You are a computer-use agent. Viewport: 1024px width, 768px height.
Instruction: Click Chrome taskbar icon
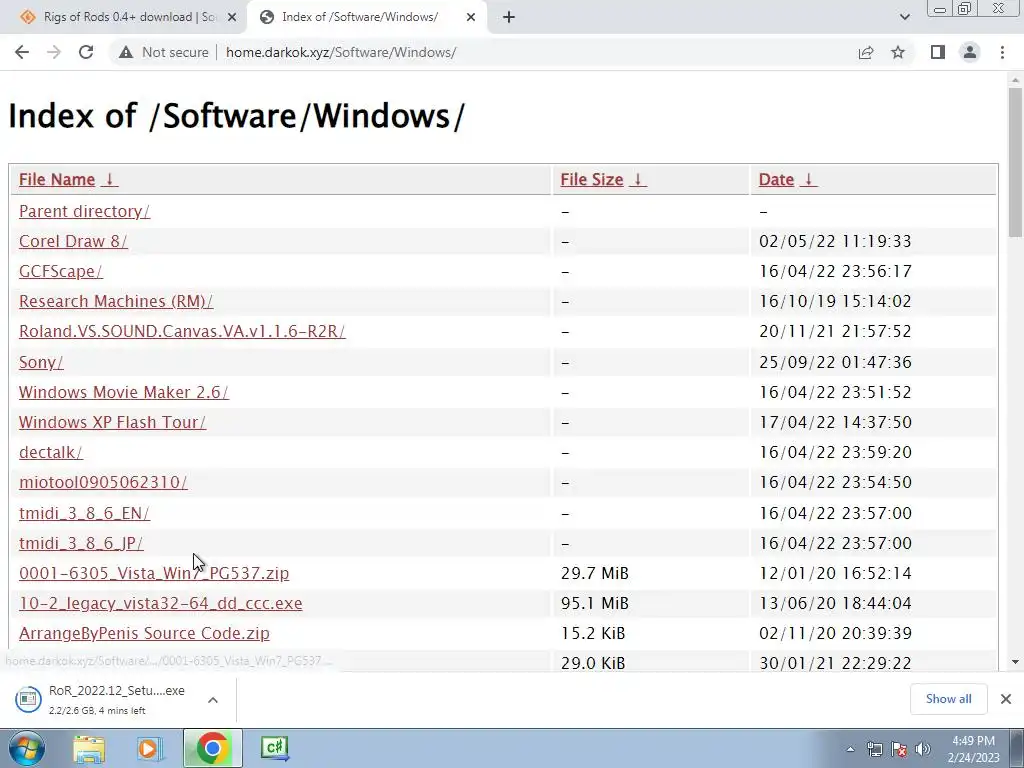tap(212, 748)
